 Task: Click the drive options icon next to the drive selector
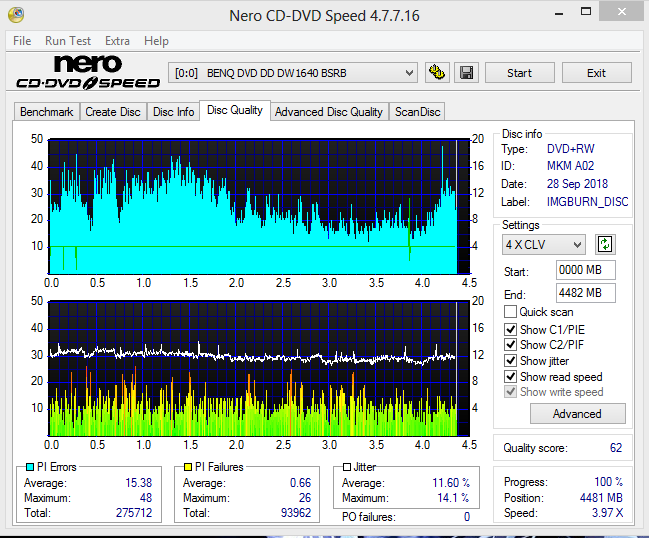[x=437, y=73]
